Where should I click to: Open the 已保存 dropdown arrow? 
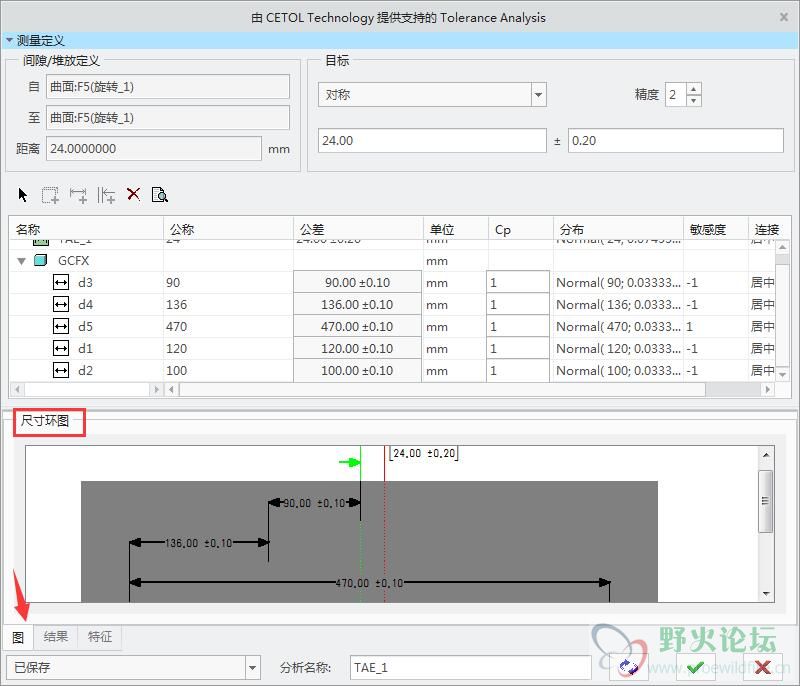[x=253, y=667]
